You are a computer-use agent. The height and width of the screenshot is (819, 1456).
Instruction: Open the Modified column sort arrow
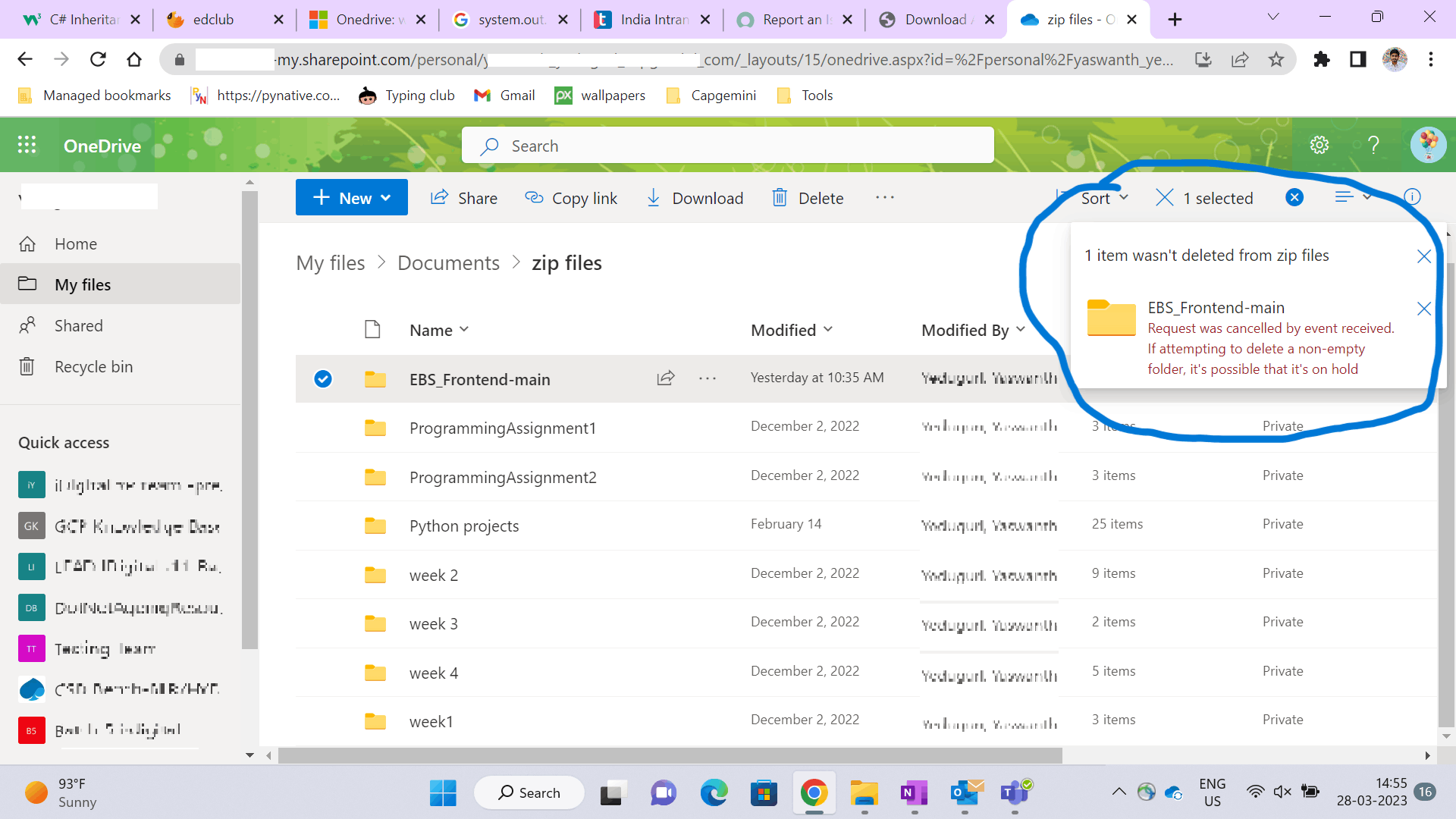point(827,329)
